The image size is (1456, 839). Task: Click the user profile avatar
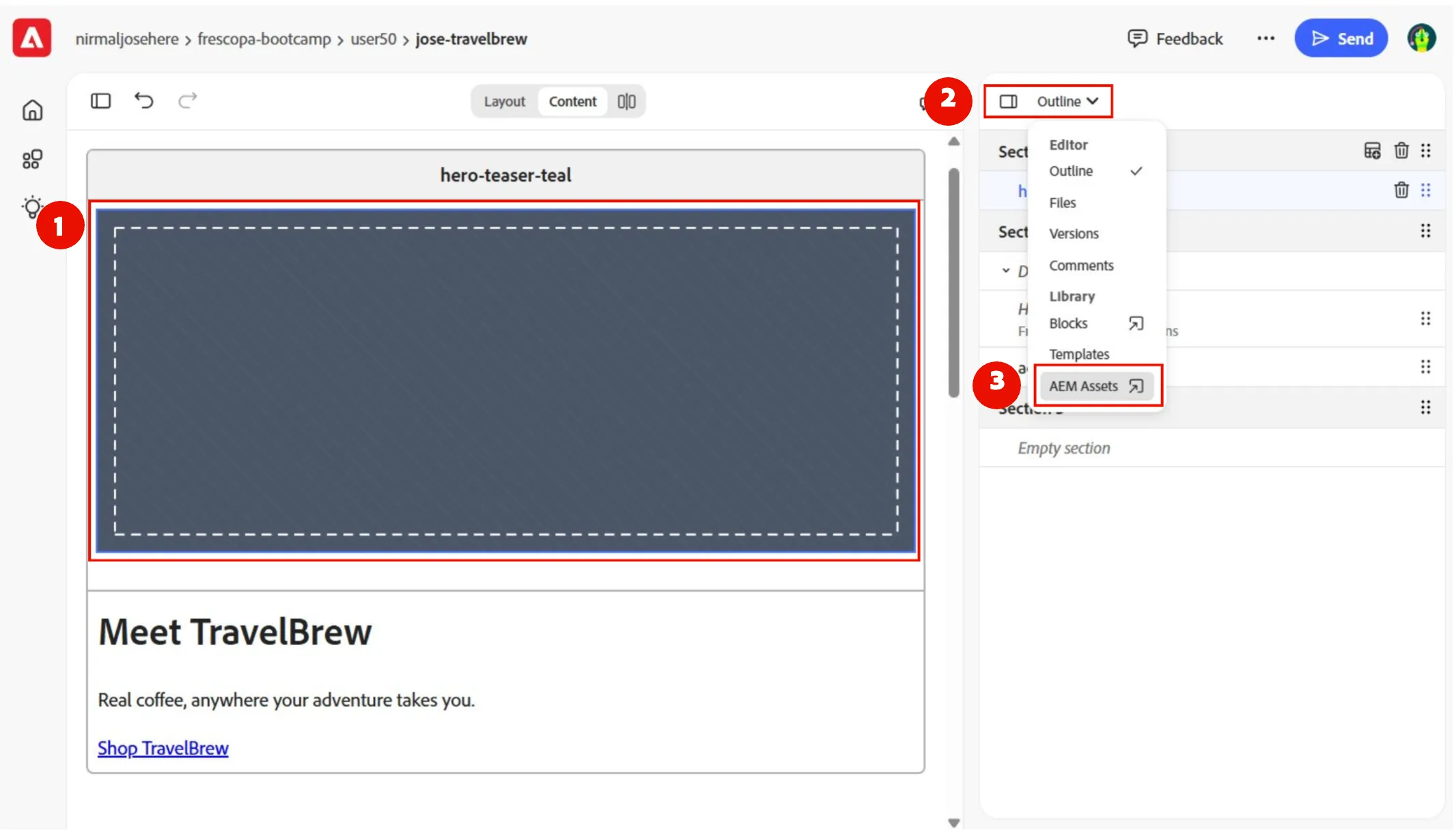click(1421, 38)
